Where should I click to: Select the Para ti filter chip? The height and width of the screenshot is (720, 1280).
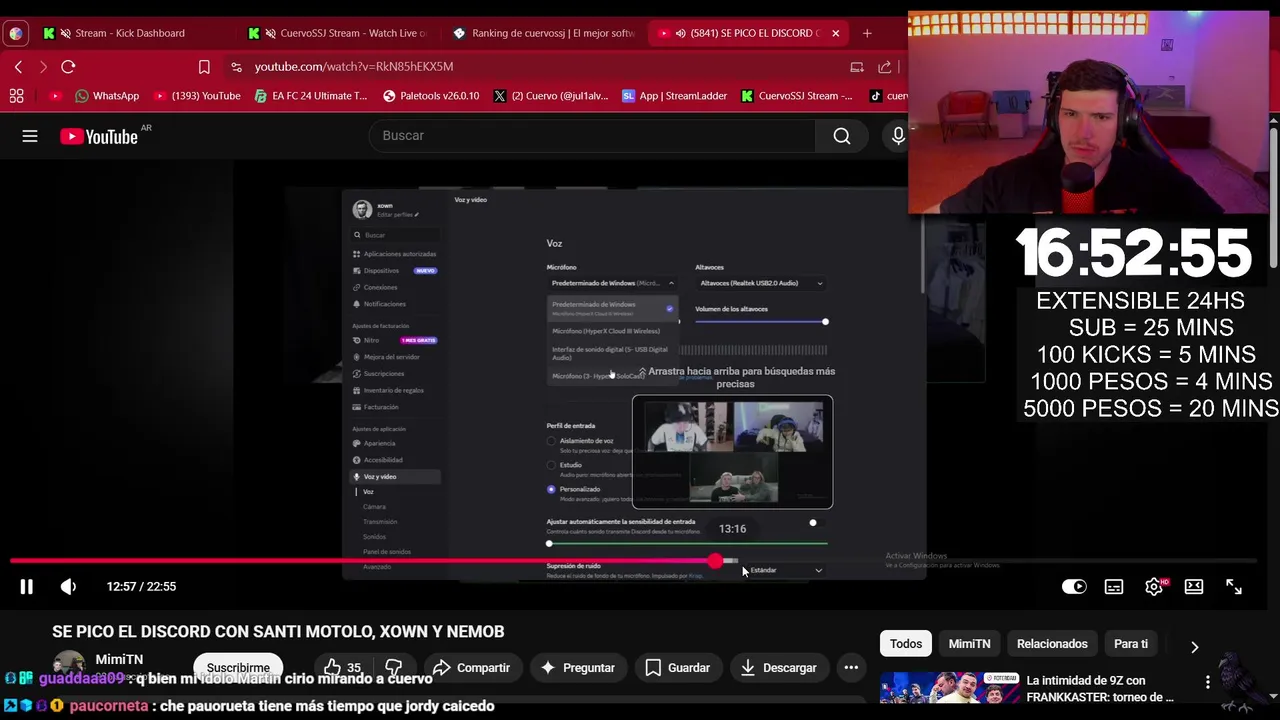(1131, 644)
